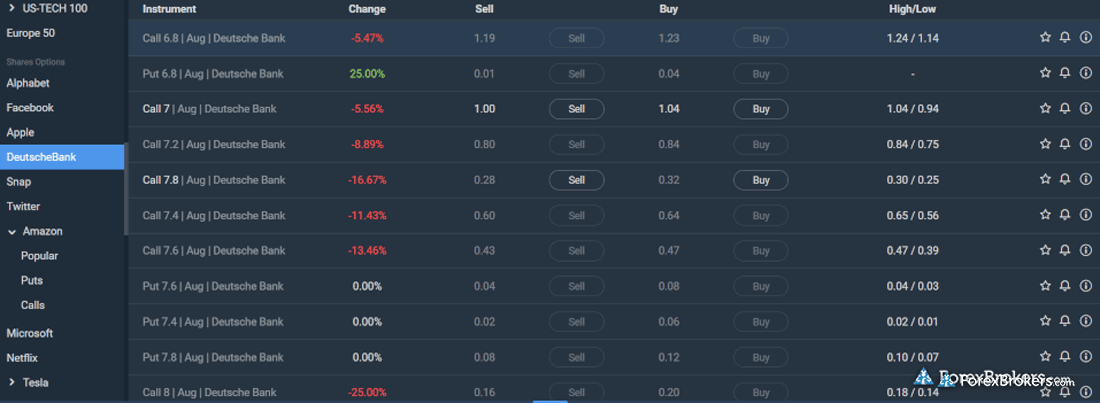Expand the Tesla options group
Screen dimensions: 1100x403
tap(12, 382)
